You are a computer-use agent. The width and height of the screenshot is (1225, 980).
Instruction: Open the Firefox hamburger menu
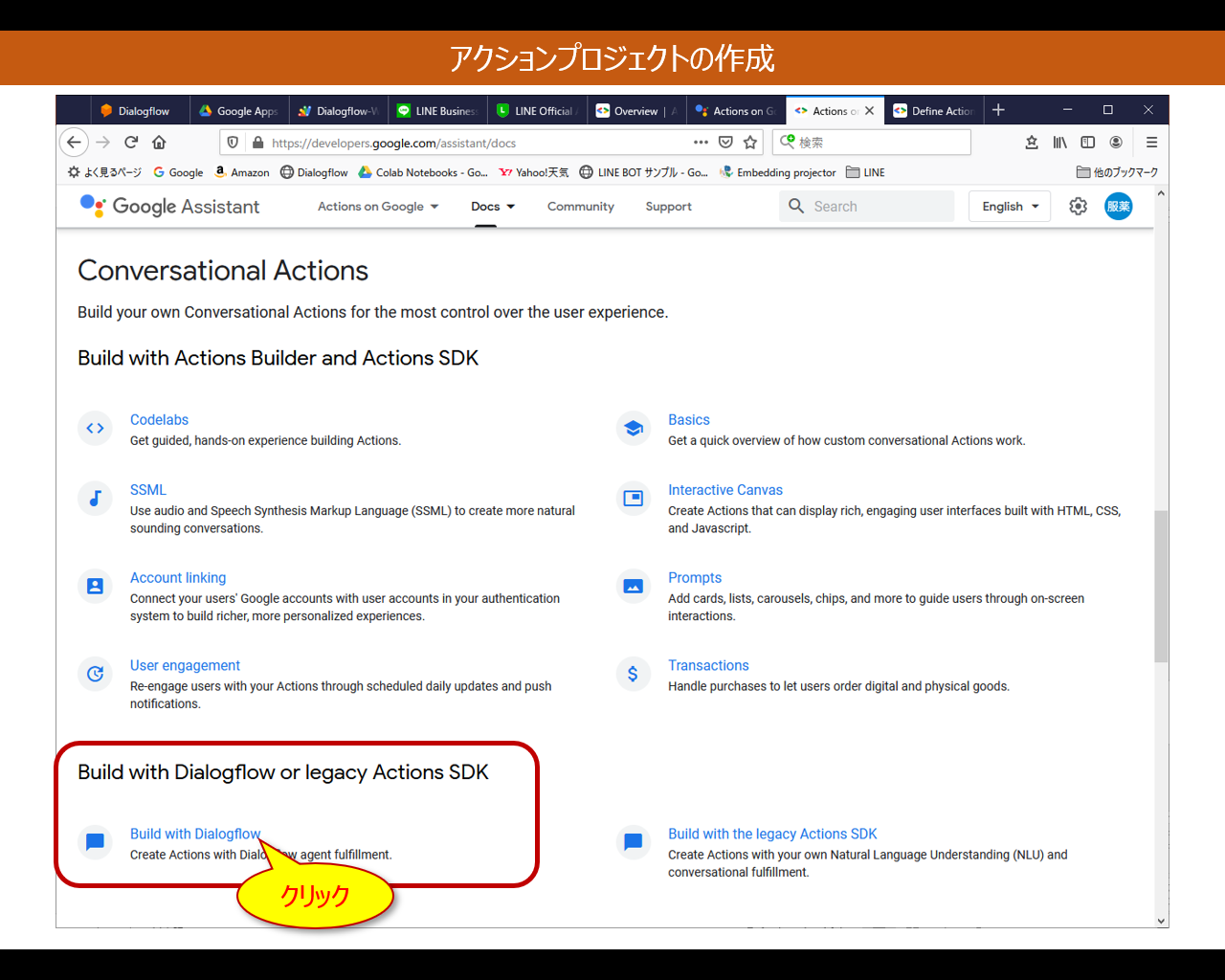point(1151,142)
